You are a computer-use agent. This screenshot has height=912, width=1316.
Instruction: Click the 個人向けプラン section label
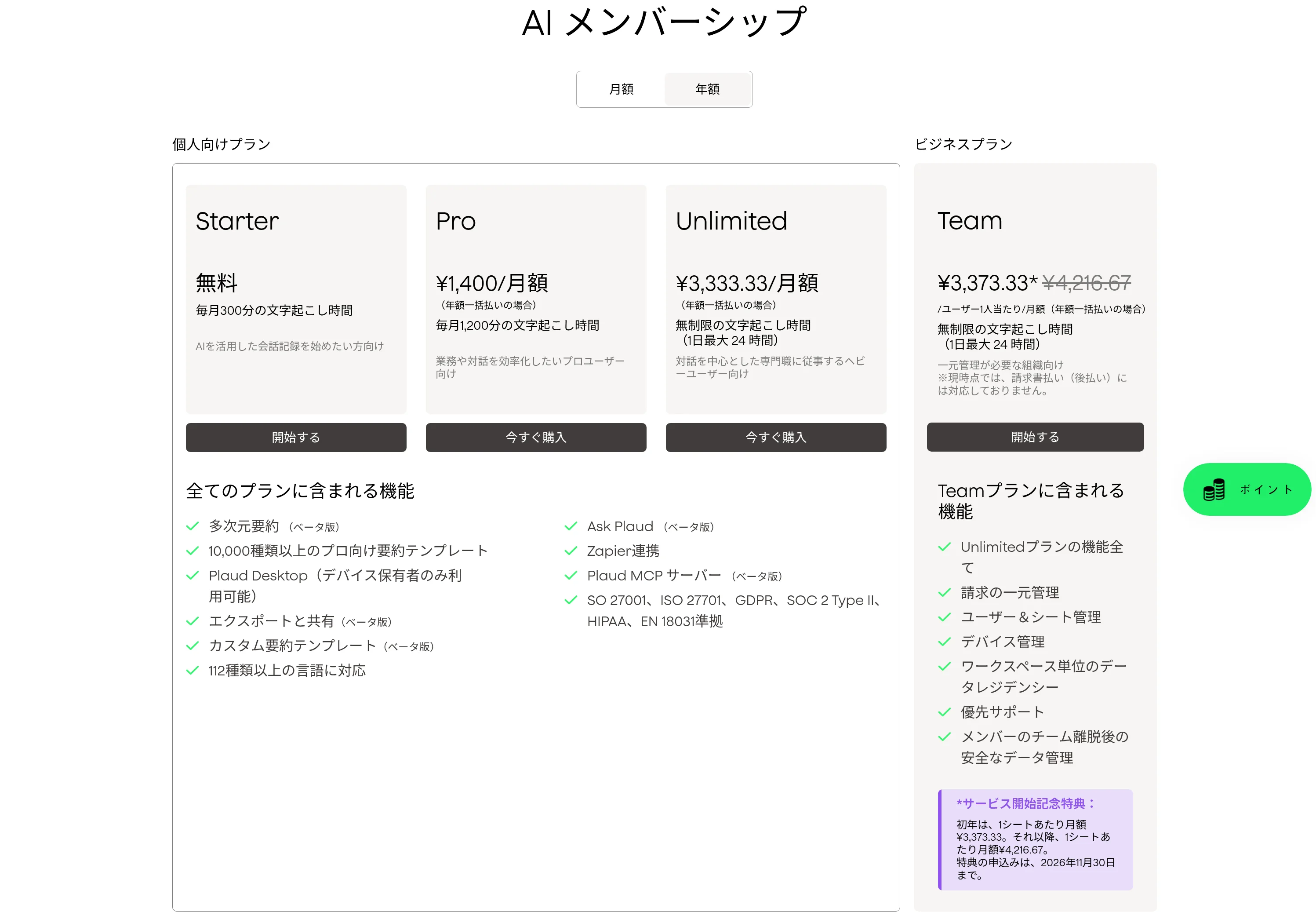coord(222,144)
